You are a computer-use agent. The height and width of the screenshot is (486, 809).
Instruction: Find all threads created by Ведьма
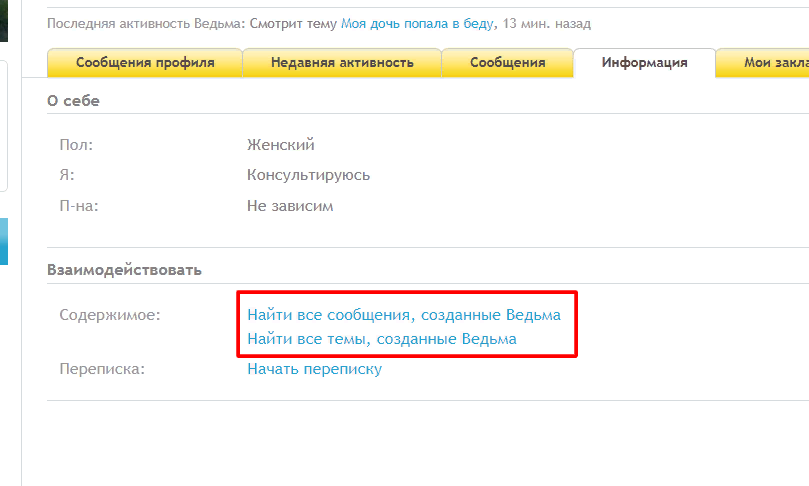tap(382, 339)
